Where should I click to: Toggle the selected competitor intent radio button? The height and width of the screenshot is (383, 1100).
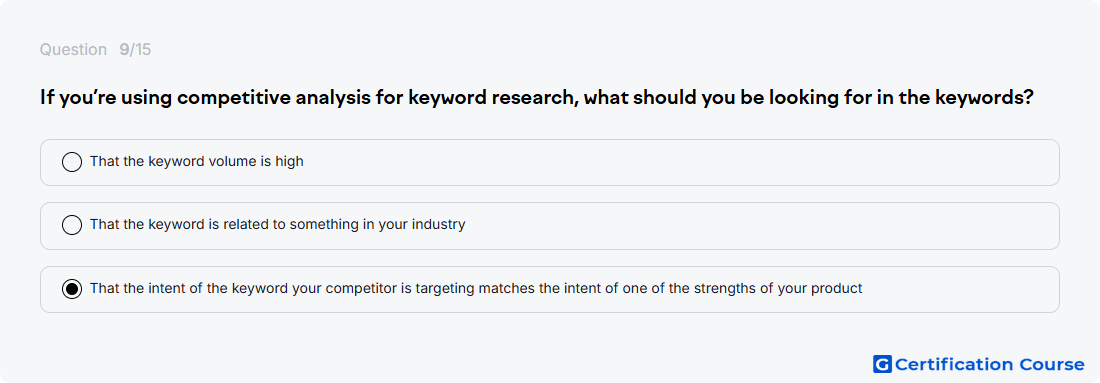[72, 288]
